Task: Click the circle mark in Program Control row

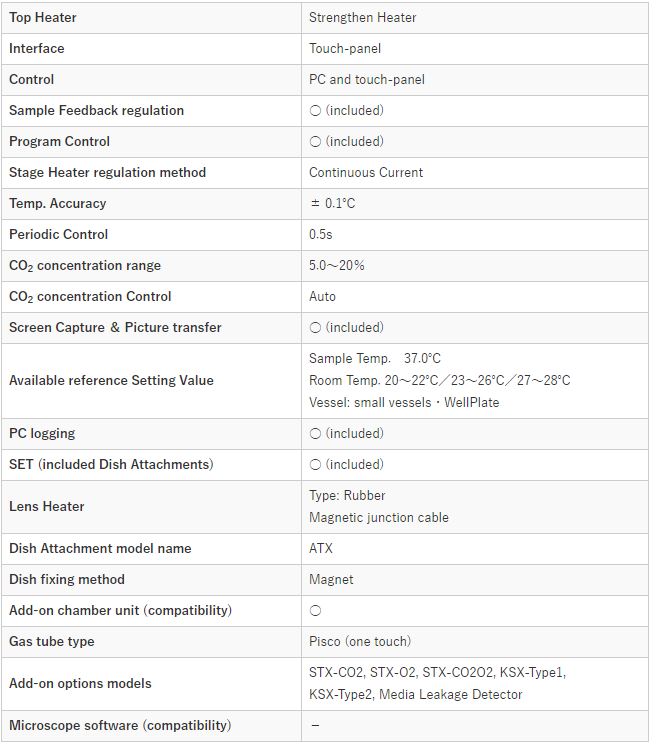Action: click(316, 141)
